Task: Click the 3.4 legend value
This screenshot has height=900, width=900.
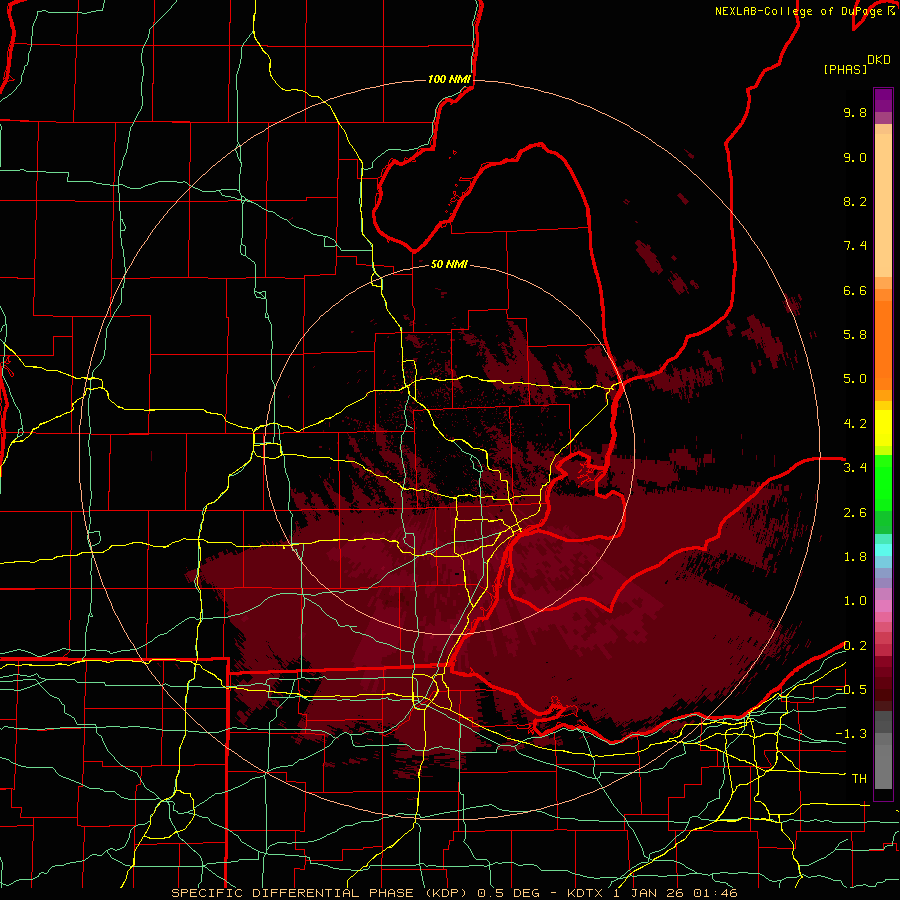Action: pos(855,468)
